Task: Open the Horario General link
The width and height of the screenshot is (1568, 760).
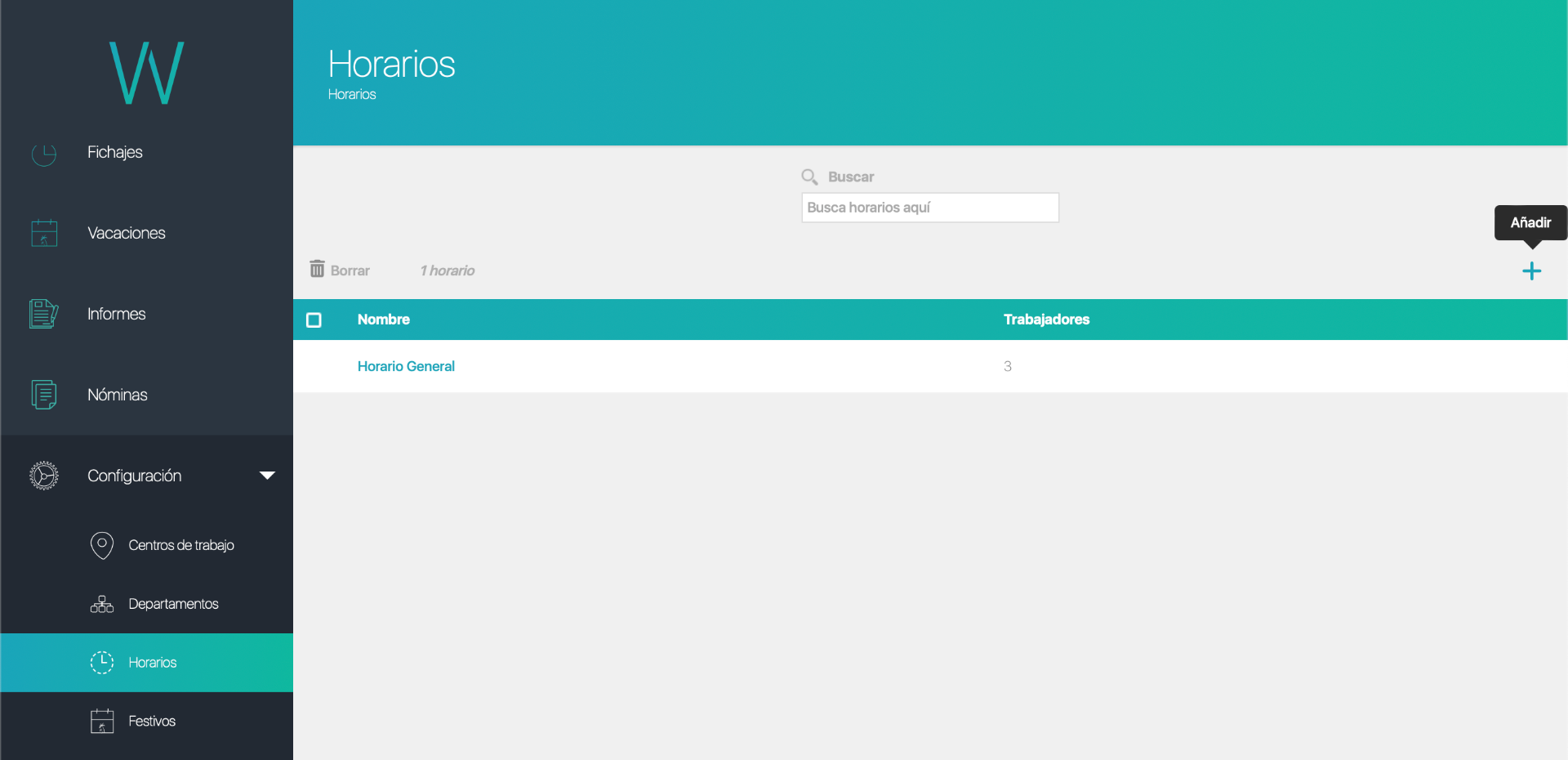Action: 406,366
